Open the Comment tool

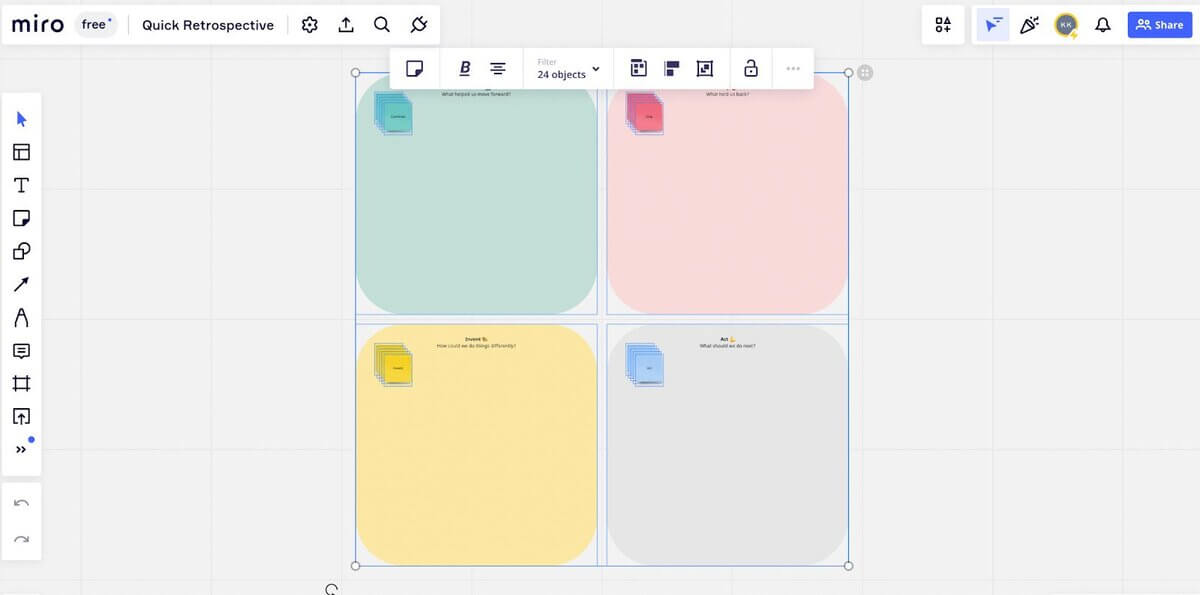coord(22,350)
